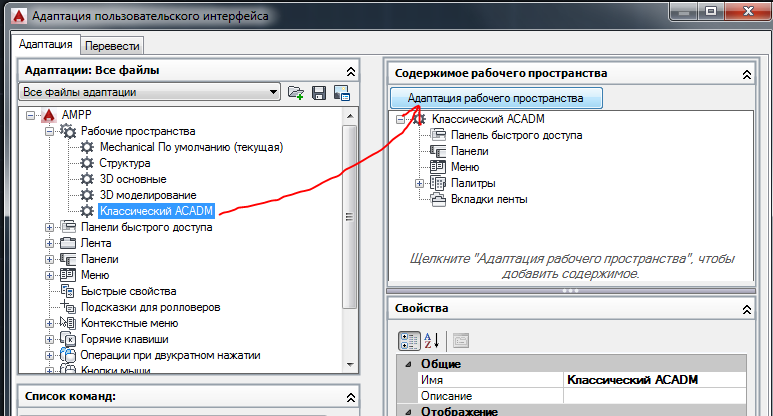Click gear icon next to Структура
773x416 pixels.
coord(87,163)
